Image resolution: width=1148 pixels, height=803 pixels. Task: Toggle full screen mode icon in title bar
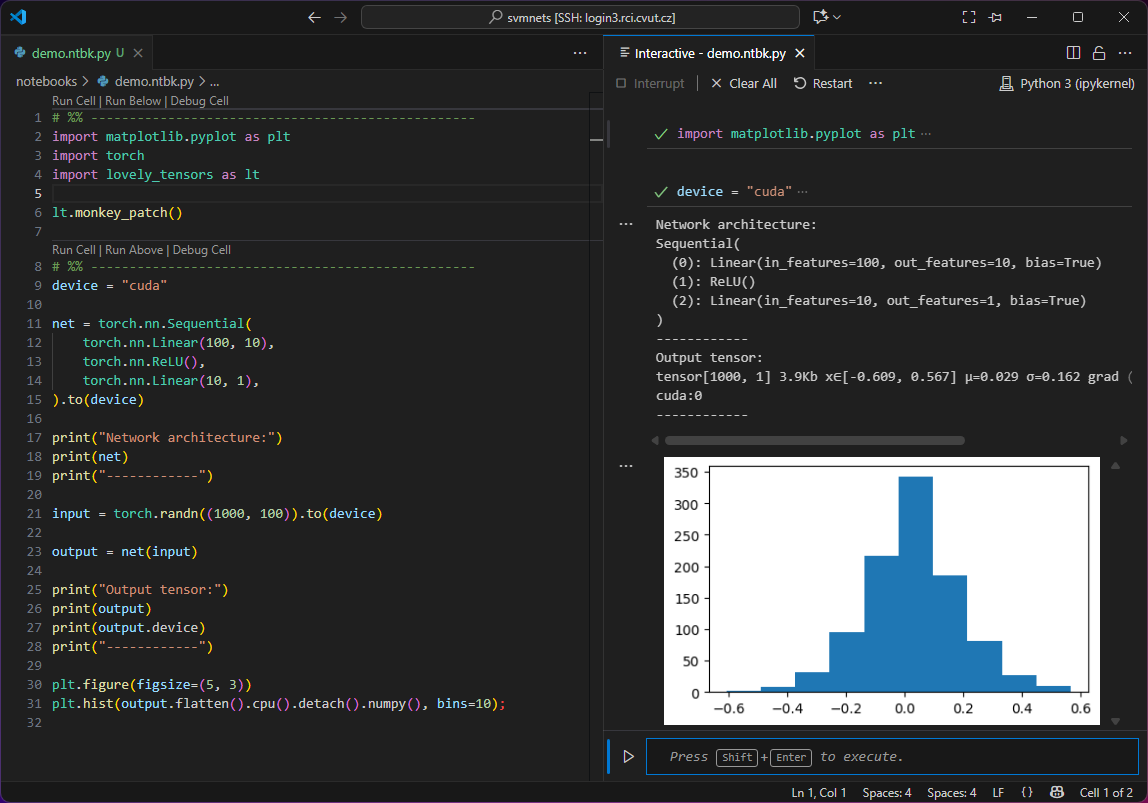968,17
